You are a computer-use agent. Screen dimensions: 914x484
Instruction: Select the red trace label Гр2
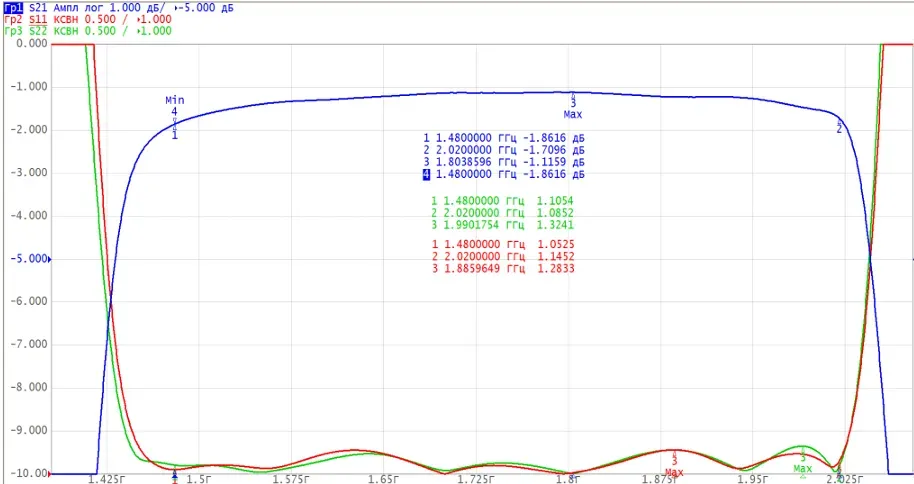(x=13, y=19)
